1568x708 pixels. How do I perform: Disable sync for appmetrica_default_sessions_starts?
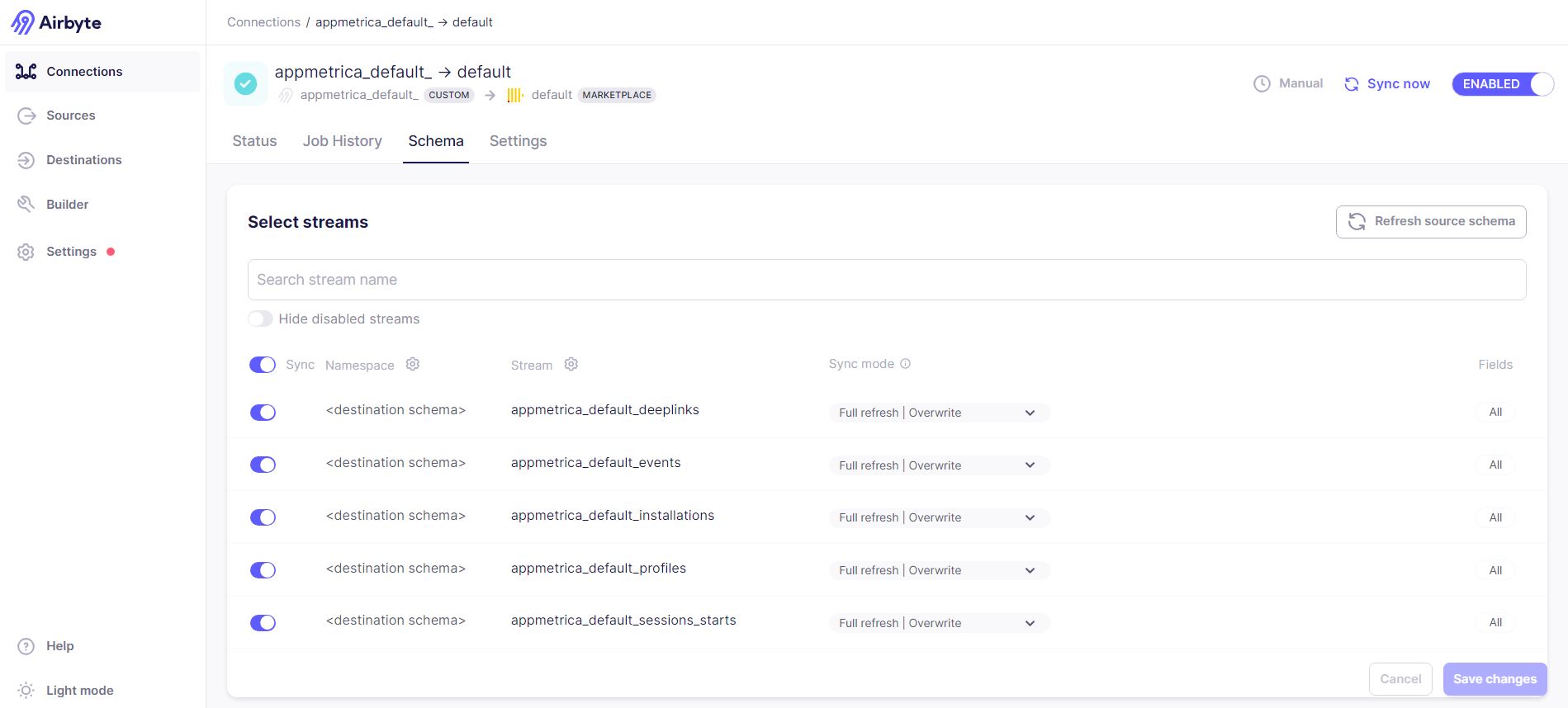pos(263,623)
